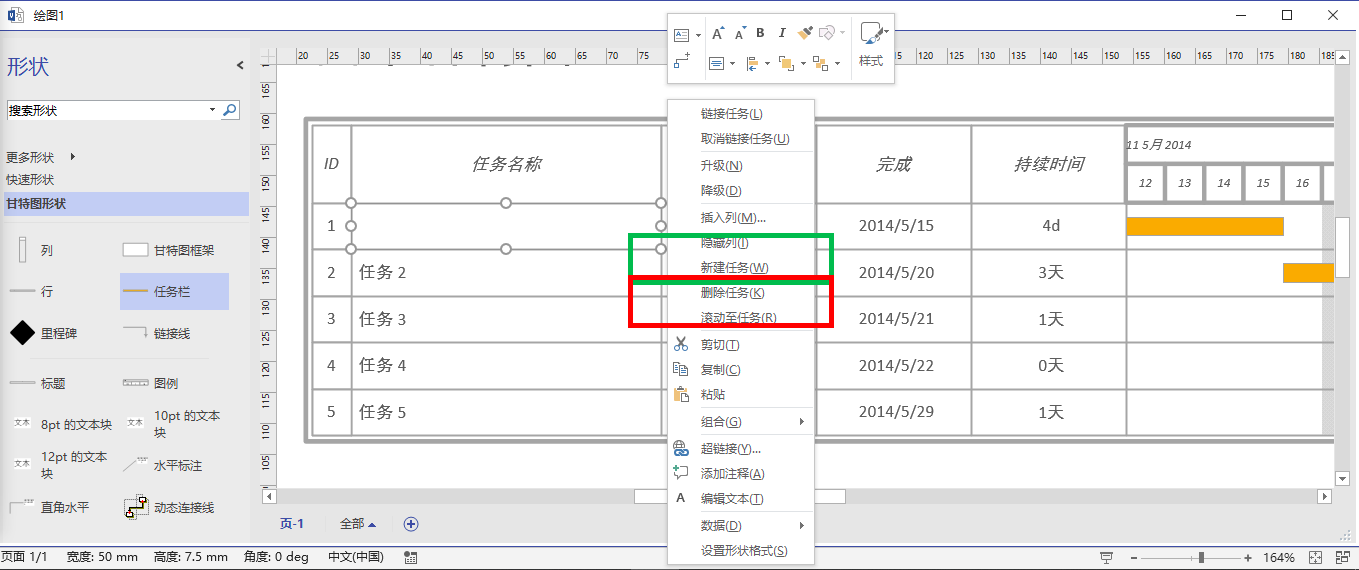
Task: Select the 标题 title shape
Action: pos(37,383)
